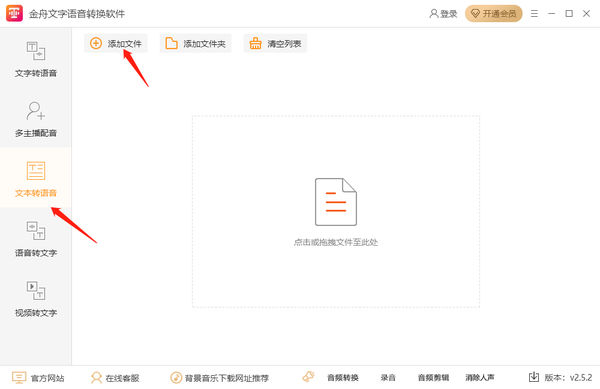Click the 点击或拖拽文件至此处 text
600x389 pixels.
[336, 242]
